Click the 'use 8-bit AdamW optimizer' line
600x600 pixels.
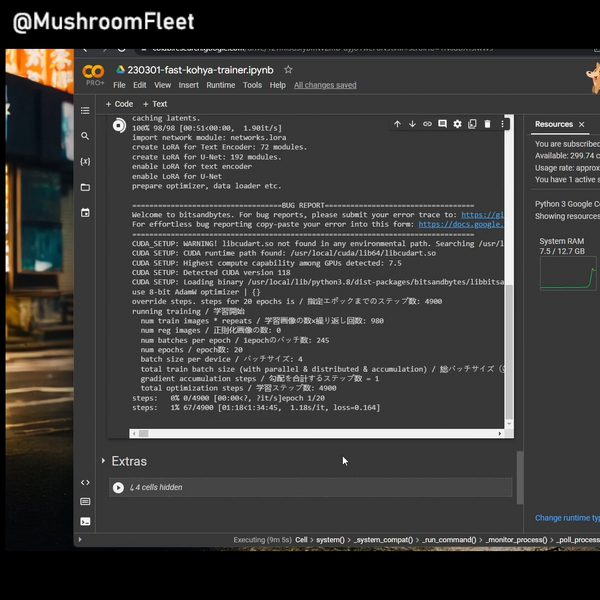(196, 292)
